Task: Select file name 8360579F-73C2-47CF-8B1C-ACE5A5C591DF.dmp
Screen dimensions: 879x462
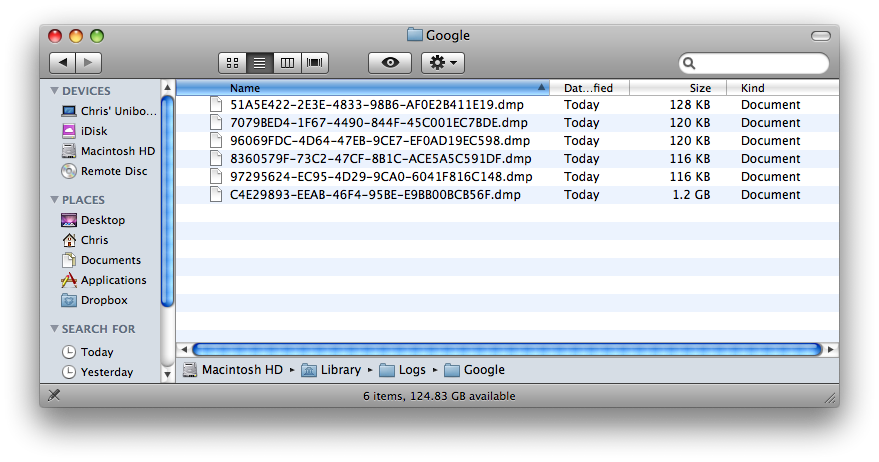Action: click(381, 159)
